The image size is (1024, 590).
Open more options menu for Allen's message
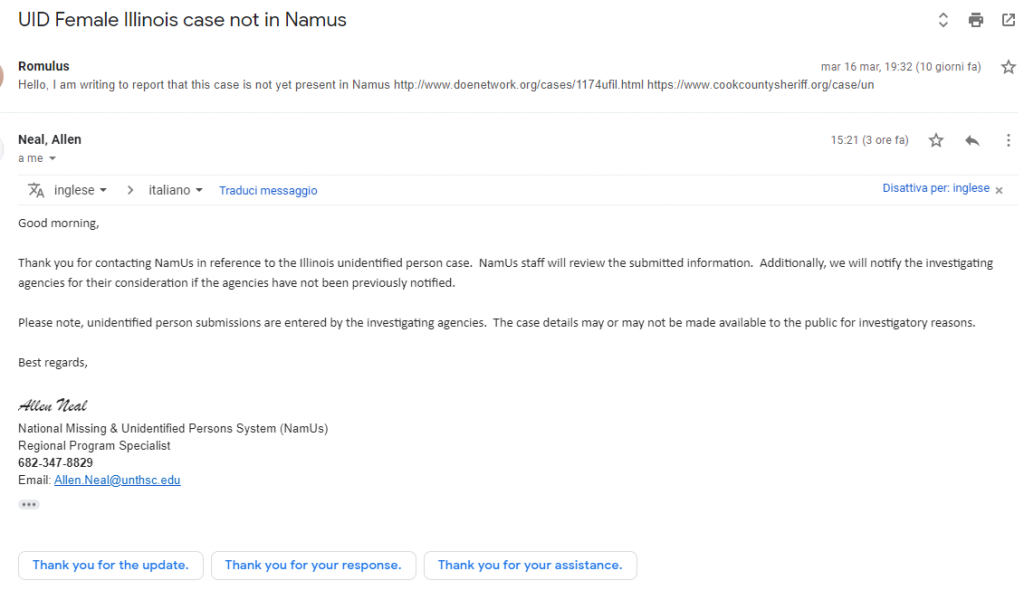(1008, 141)
